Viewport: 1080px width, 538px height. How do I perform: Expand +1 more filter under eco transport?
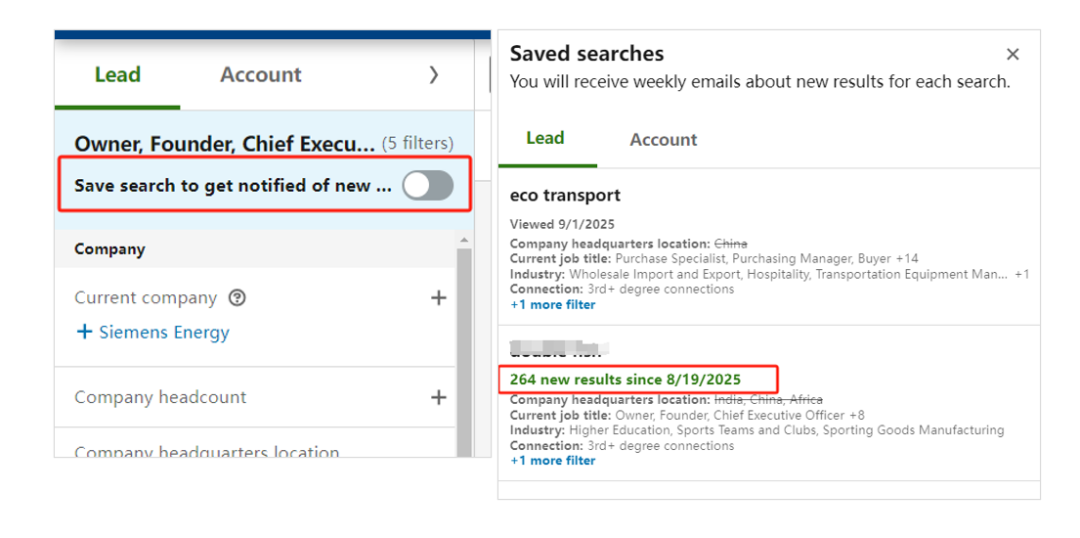552,305
